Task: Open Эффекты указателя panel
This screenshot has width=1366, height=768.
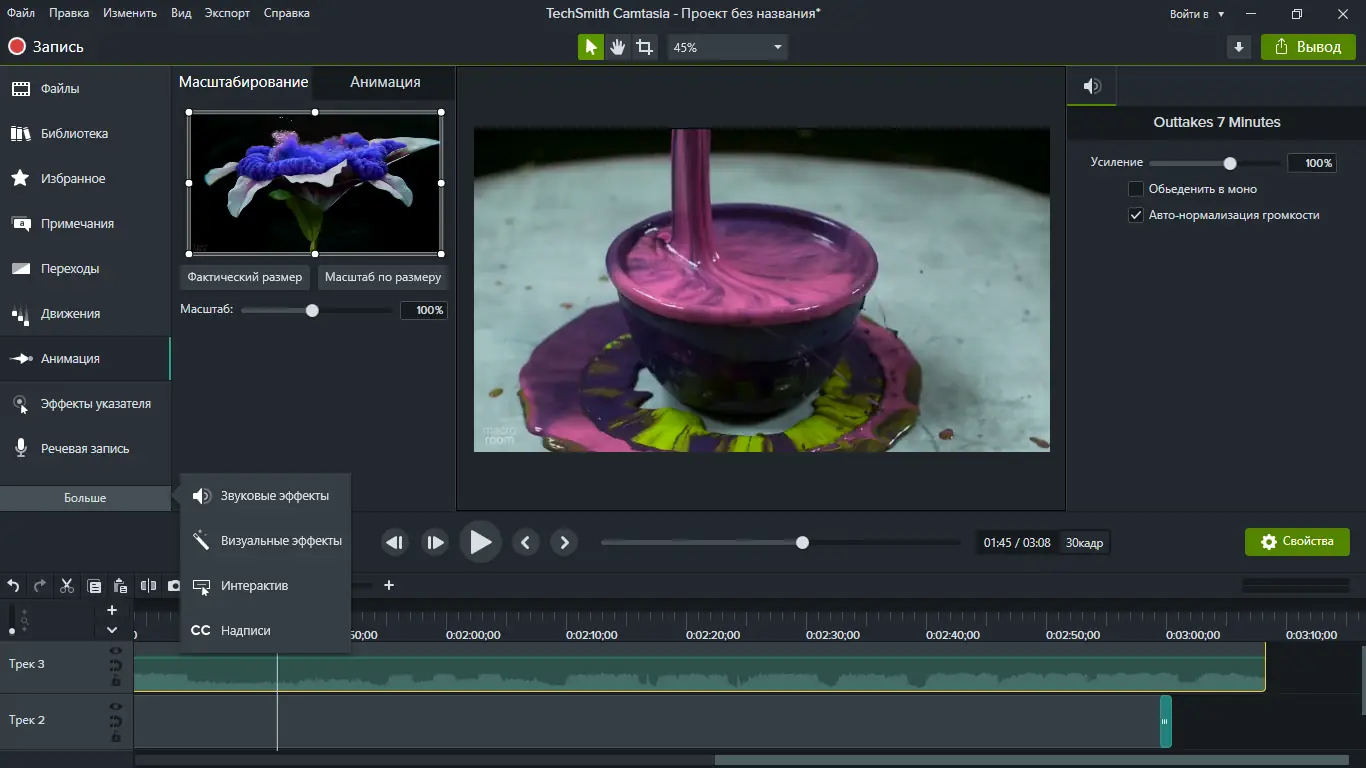Action: click(x=86, y=404)
